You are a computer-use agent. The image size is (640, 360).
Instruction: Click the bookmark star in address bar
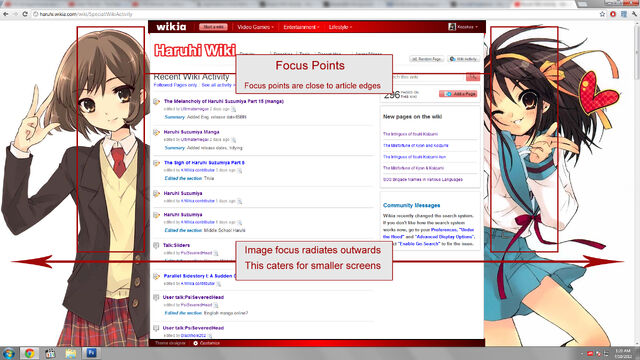[x=602, y=14]
